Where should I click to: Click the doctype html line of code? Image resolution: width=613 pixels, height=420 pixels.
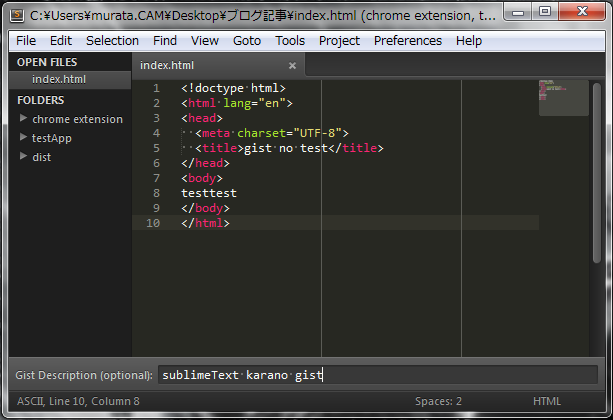click(x=233, y=88)
